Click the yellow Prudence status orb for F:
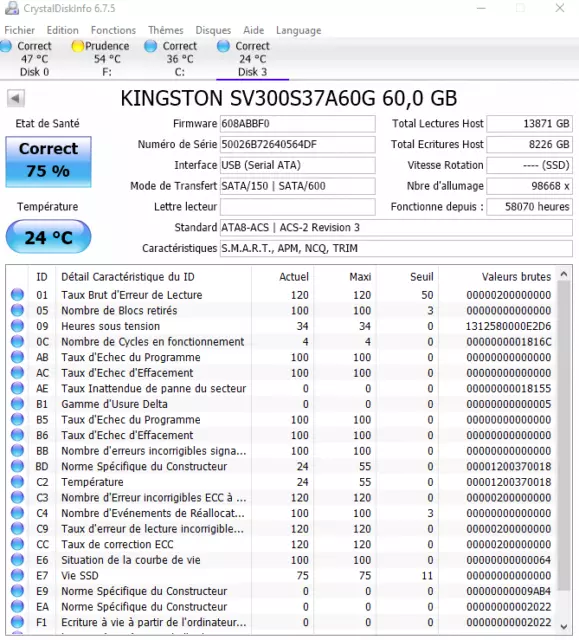This screenshot has width=579, height=640. 77,46
